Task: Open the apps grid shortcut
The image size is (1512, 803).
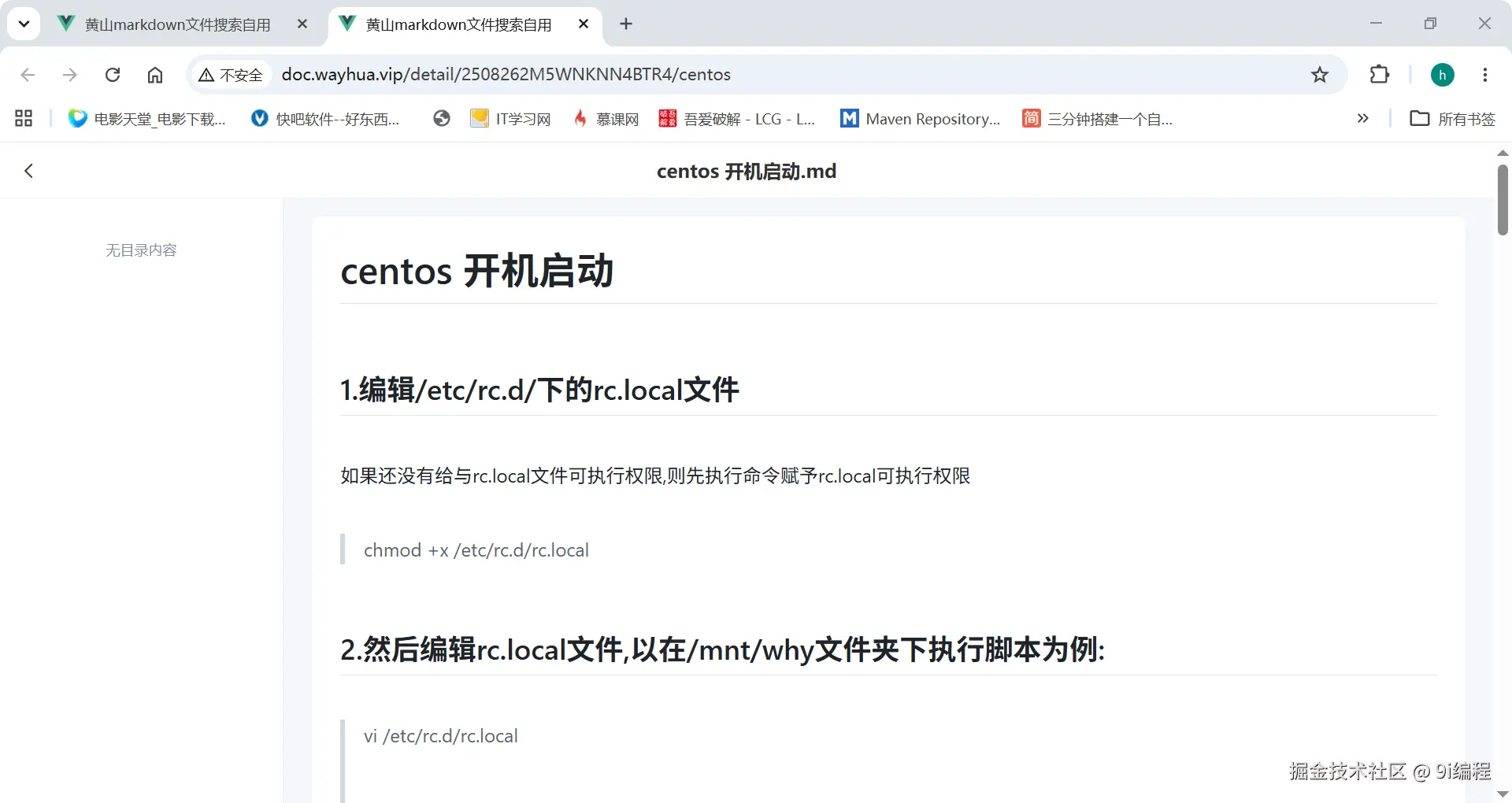Action: point(24,119)
